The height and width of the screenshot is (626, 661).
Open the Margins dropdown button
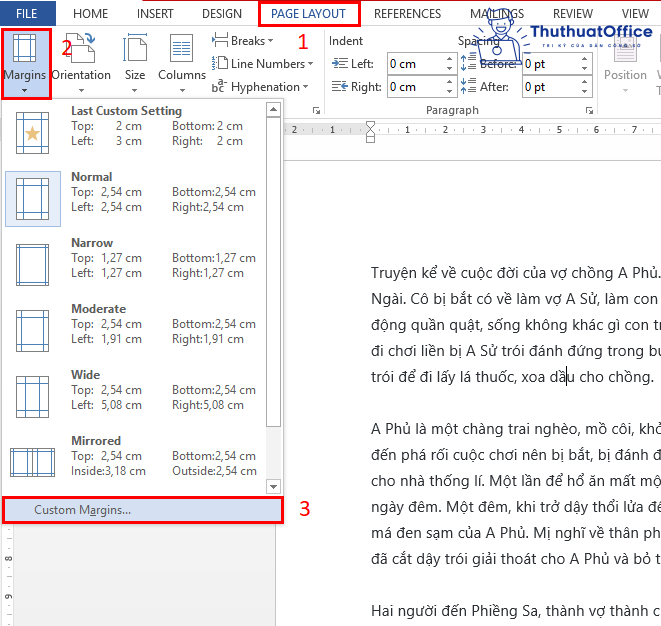click(26, 63)
